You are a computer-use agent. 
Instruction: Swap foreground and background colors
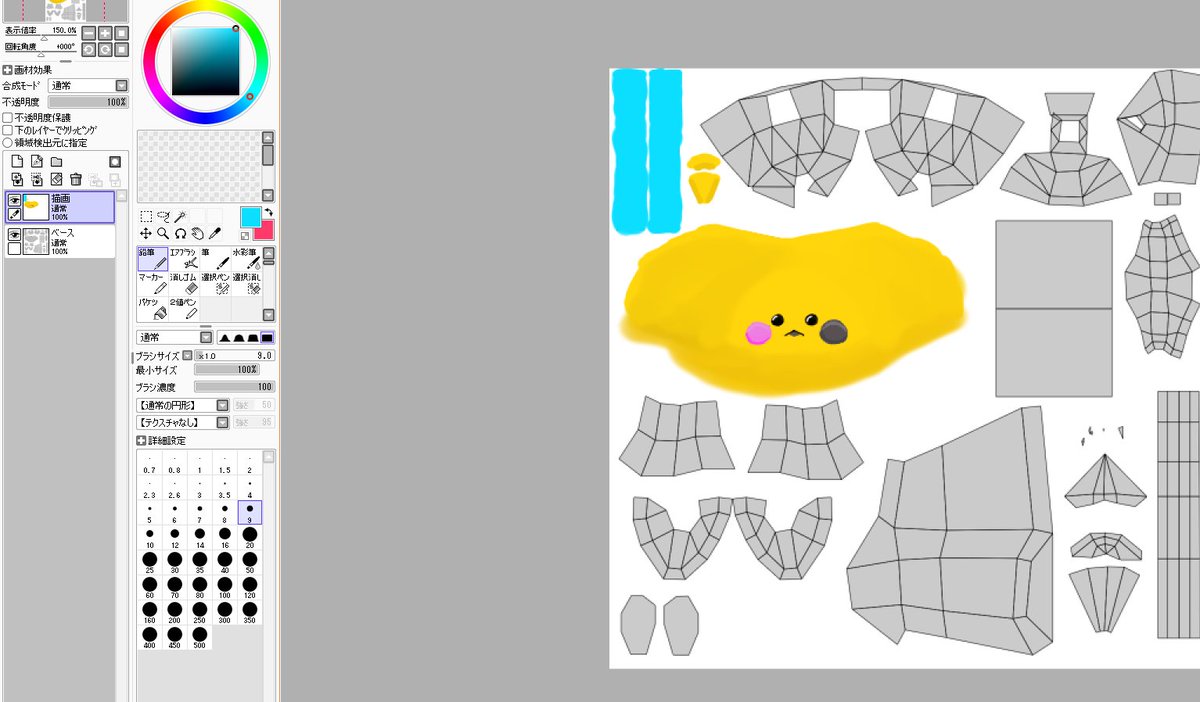267,212
